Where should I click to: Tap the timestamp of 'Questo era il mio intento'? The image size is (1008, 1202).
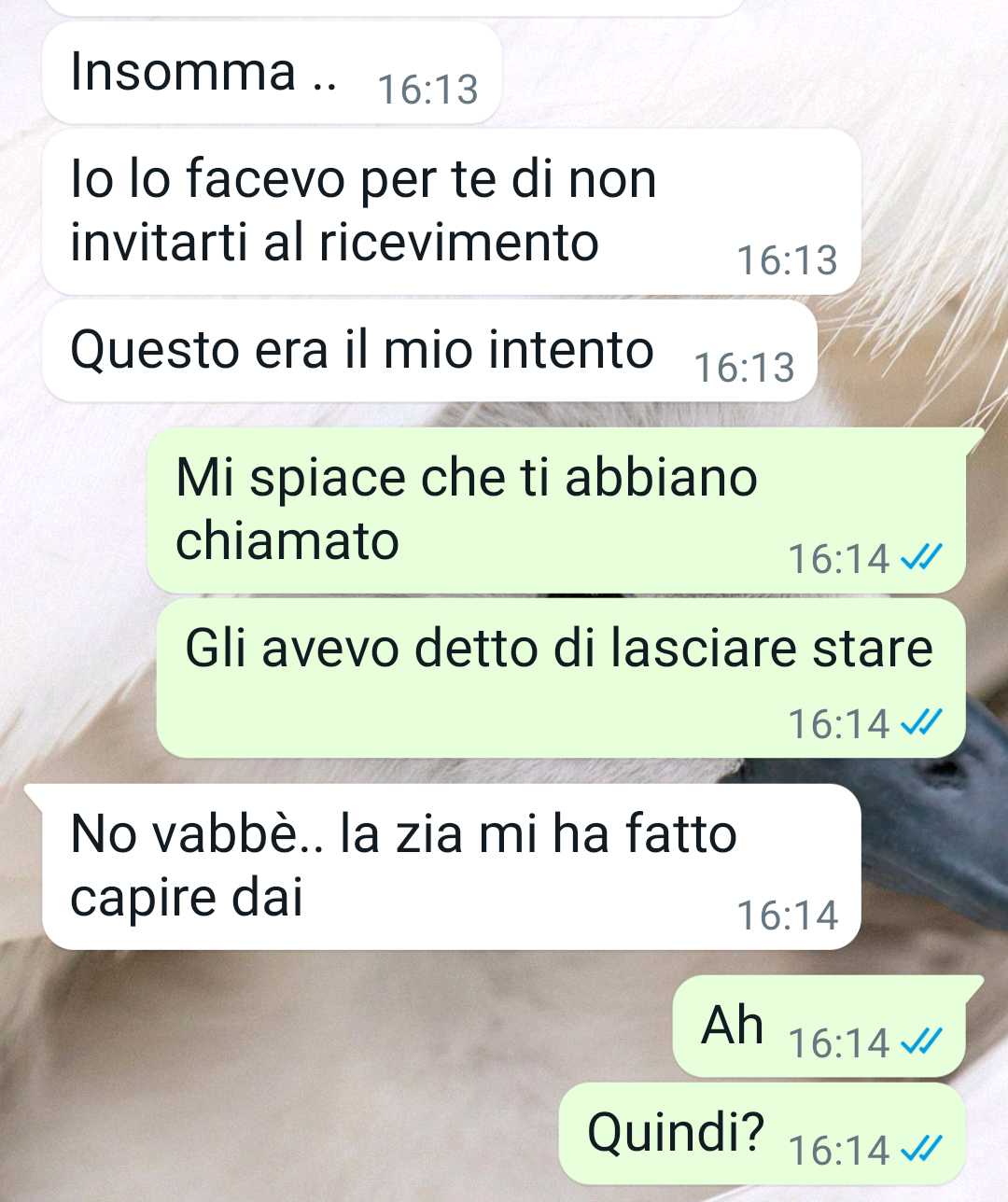pyautogui.click(x=744, y=368)
